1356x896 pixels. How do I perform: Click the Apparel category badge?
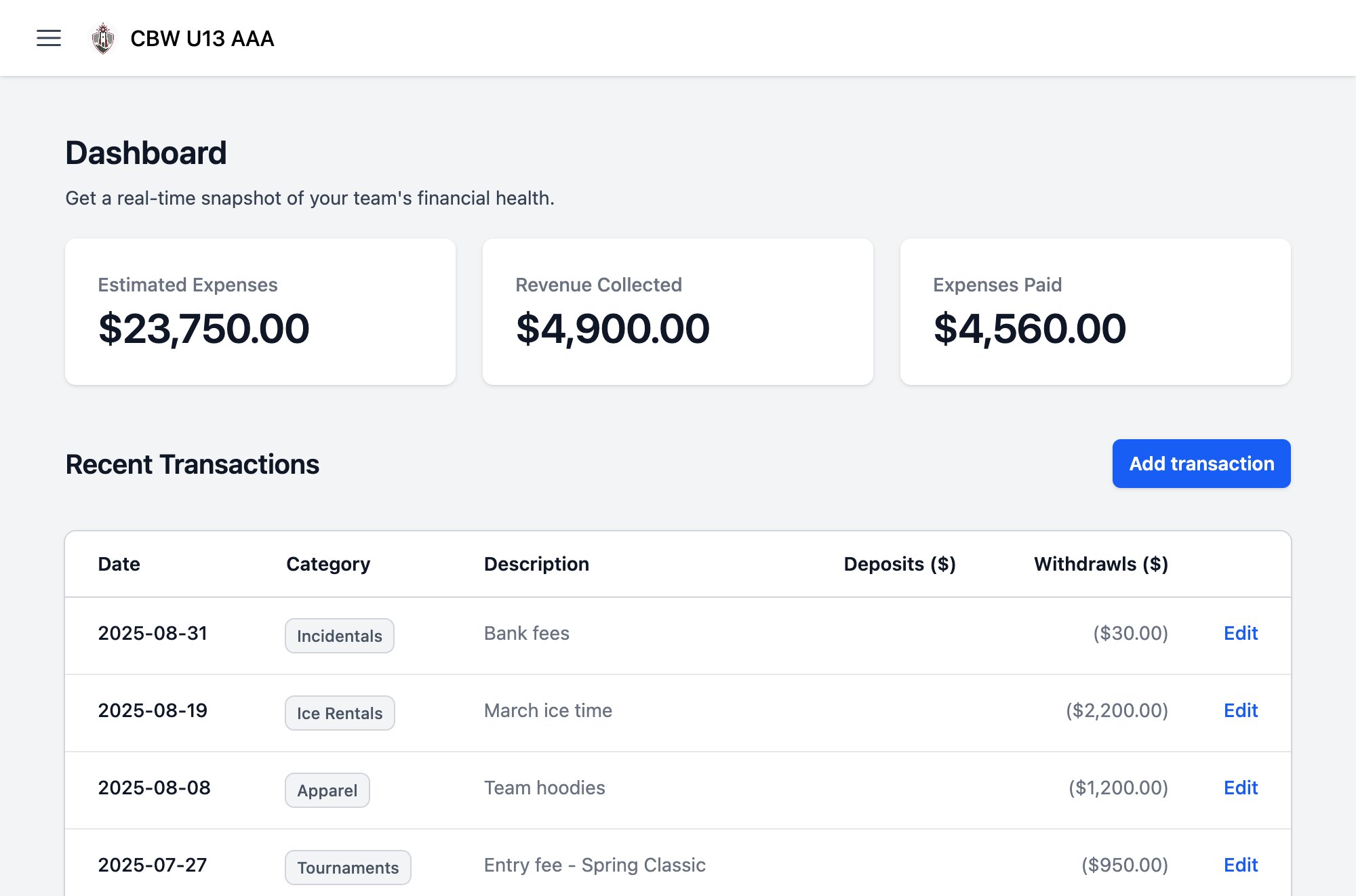click(327, 790)
